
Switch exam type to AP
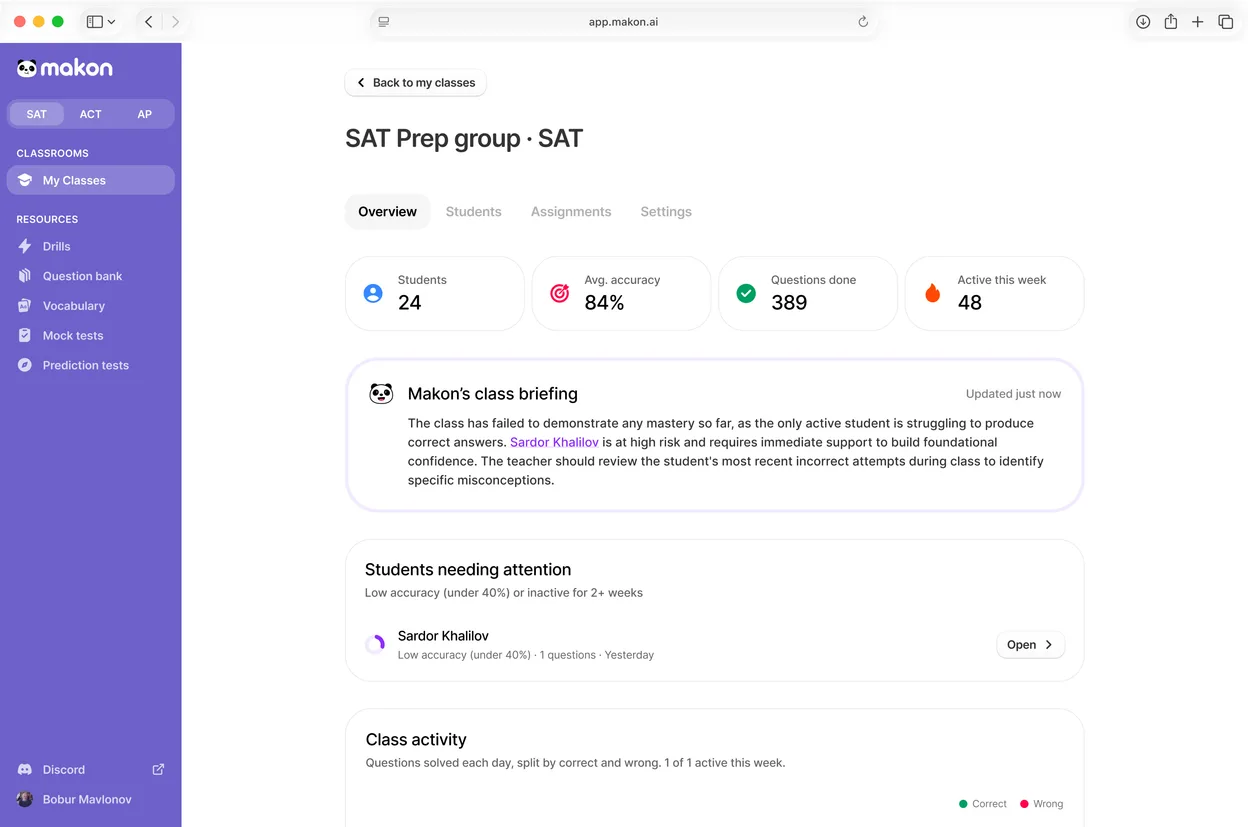(145, 114)
